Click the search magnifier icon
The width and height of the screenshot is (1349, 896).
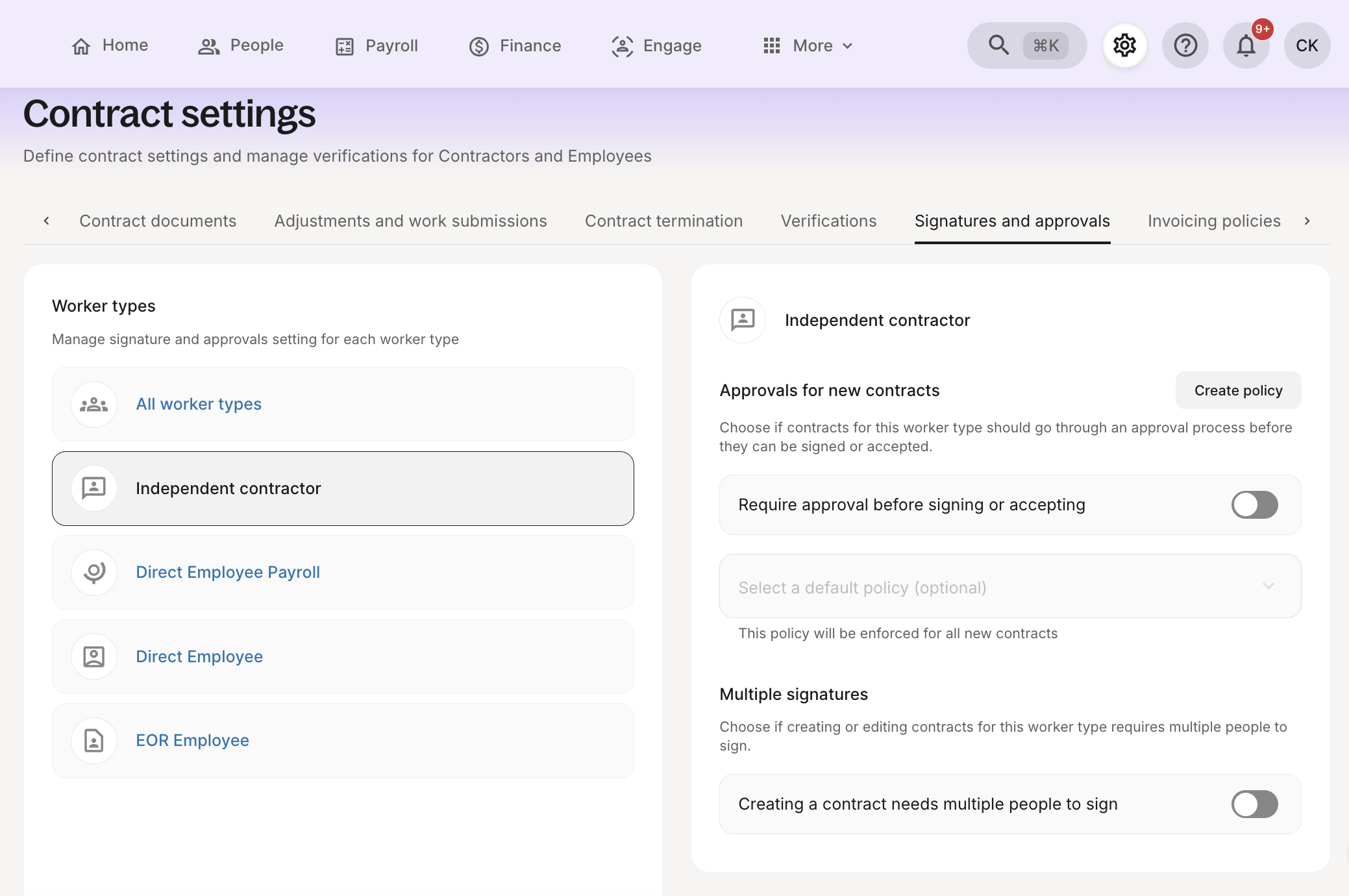pyautogui.click(x=998, y=45)
